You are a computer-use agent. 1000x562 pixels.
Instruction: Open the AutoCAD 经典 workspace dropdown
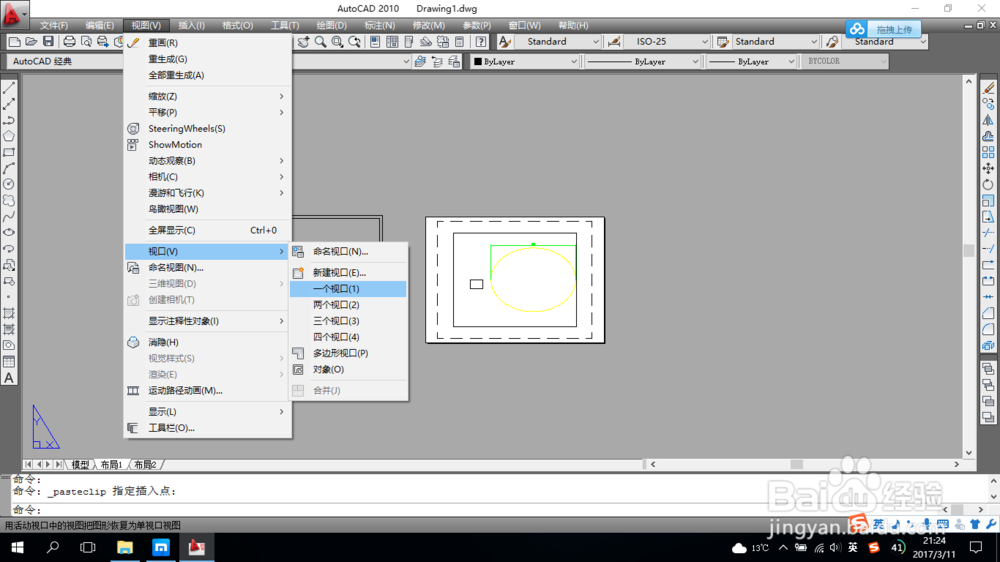click(64, 61)
